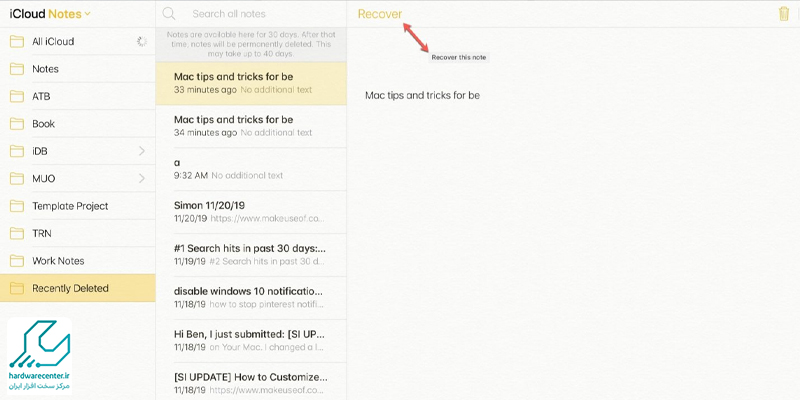The width and height of the screenshot is (800, 400).
Task: Click the MUO folder icon
Action: [17, 179]
